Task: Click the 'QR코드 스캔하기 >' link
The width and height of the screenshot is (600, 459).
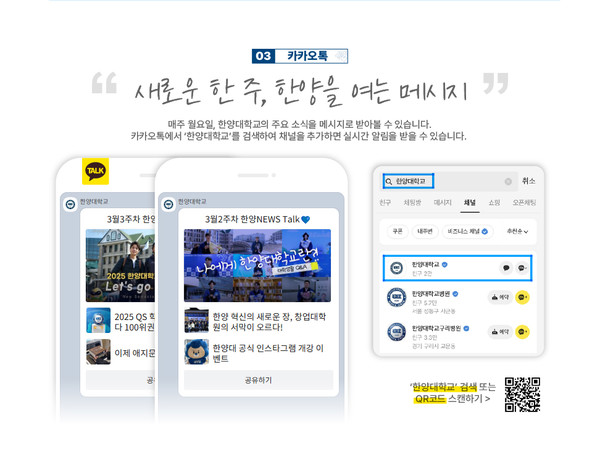Action: click(452, 399)
